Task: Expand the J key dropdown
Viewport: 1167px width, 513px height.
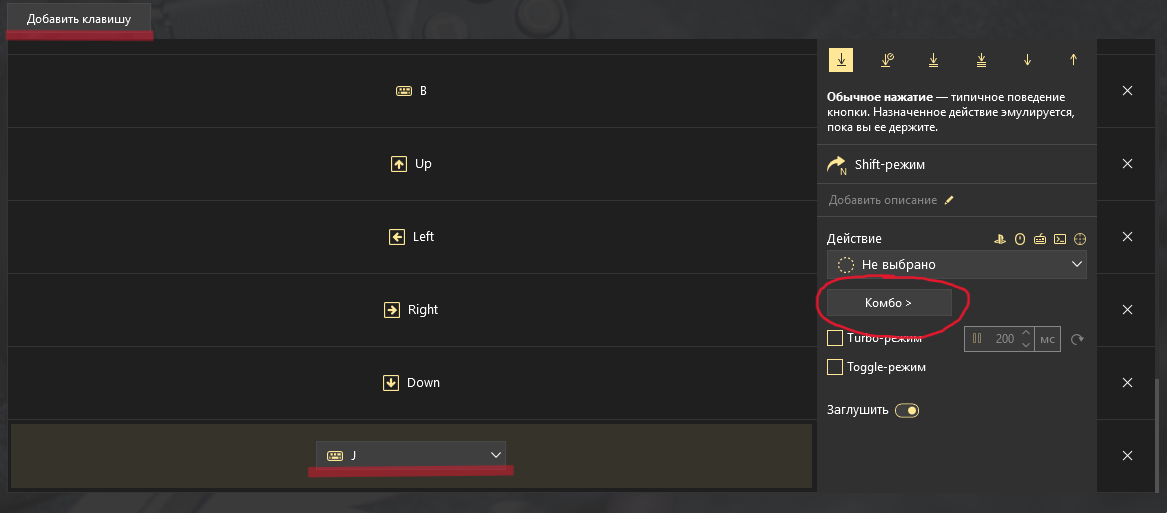Action: pyautogui.click(x=411, y=455)
